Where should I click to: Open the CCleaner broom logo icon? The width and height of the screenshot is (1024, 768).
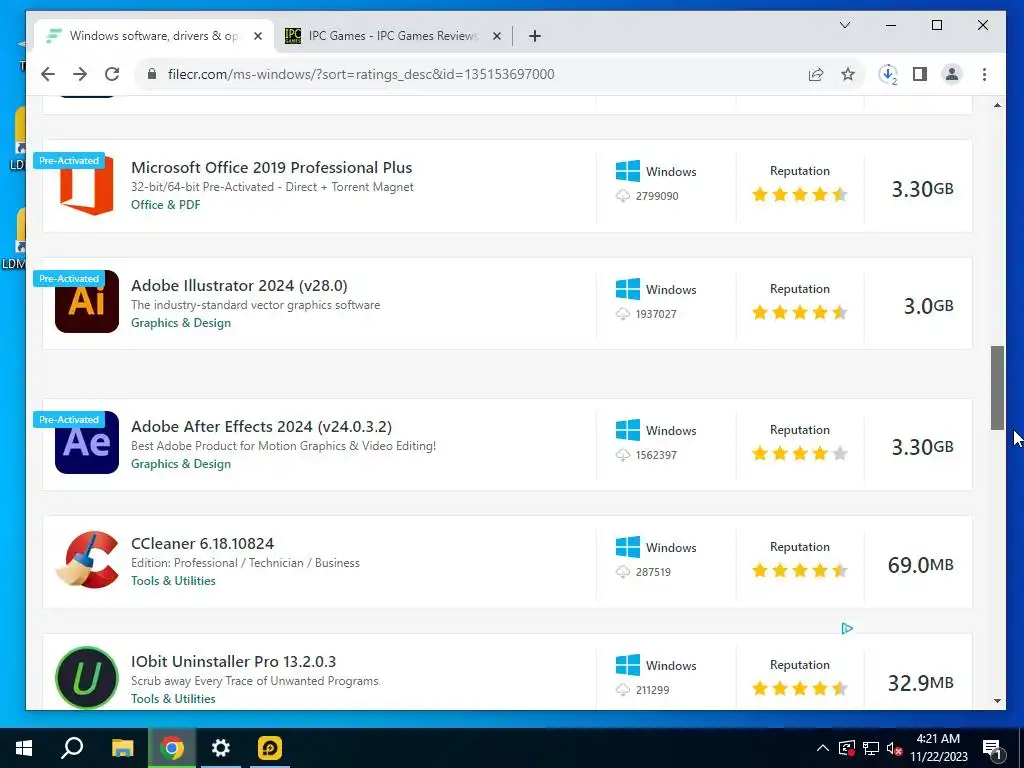tap(87, 560)
